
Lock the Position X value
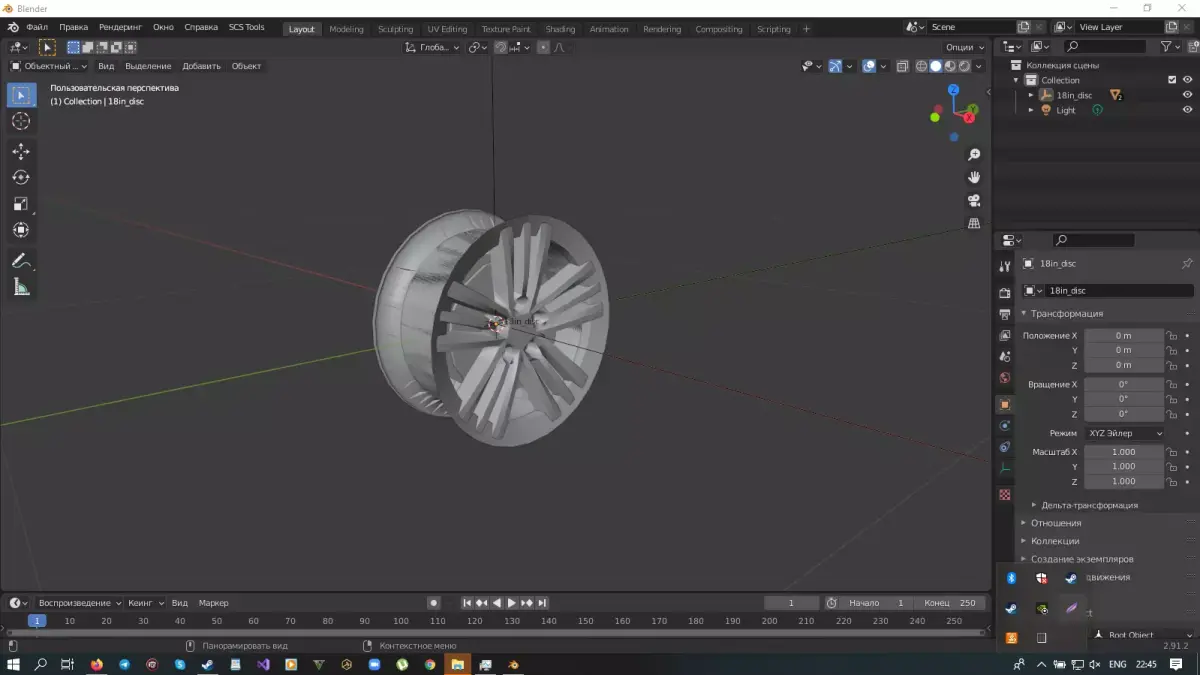coord(1172,336)
